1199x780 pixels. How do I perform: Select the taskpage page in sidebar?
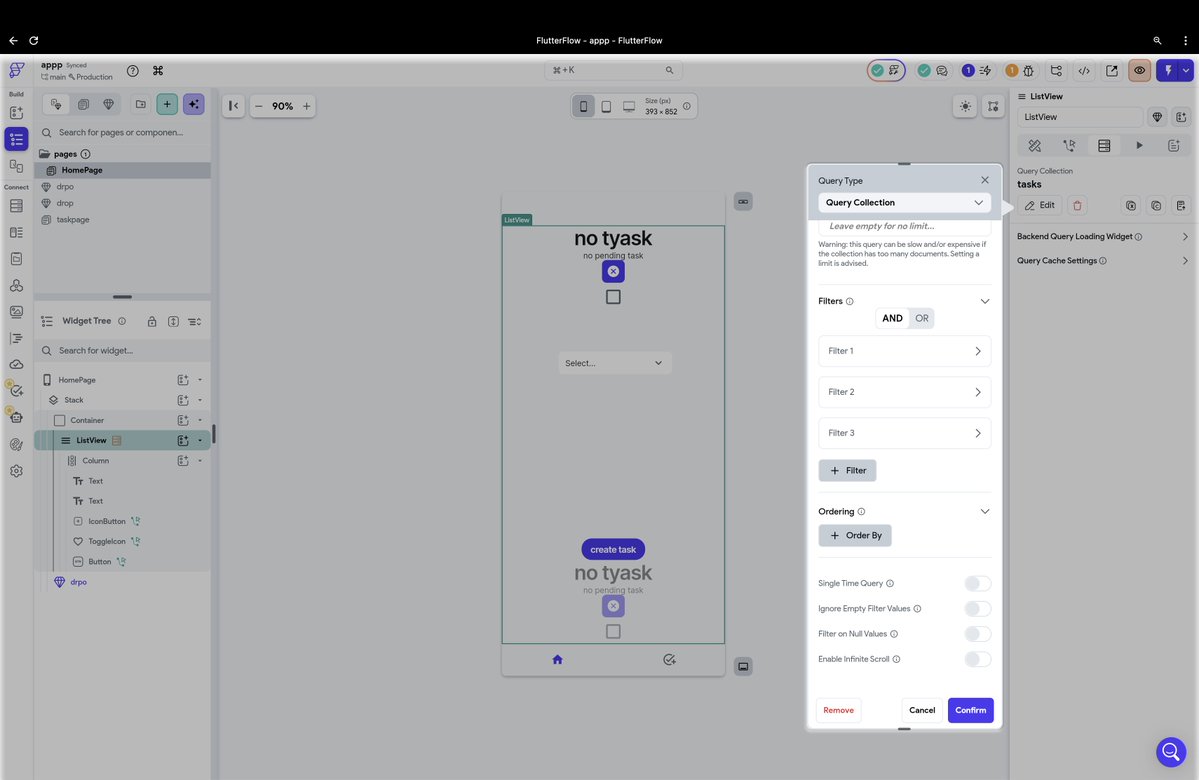click(70, 219)
